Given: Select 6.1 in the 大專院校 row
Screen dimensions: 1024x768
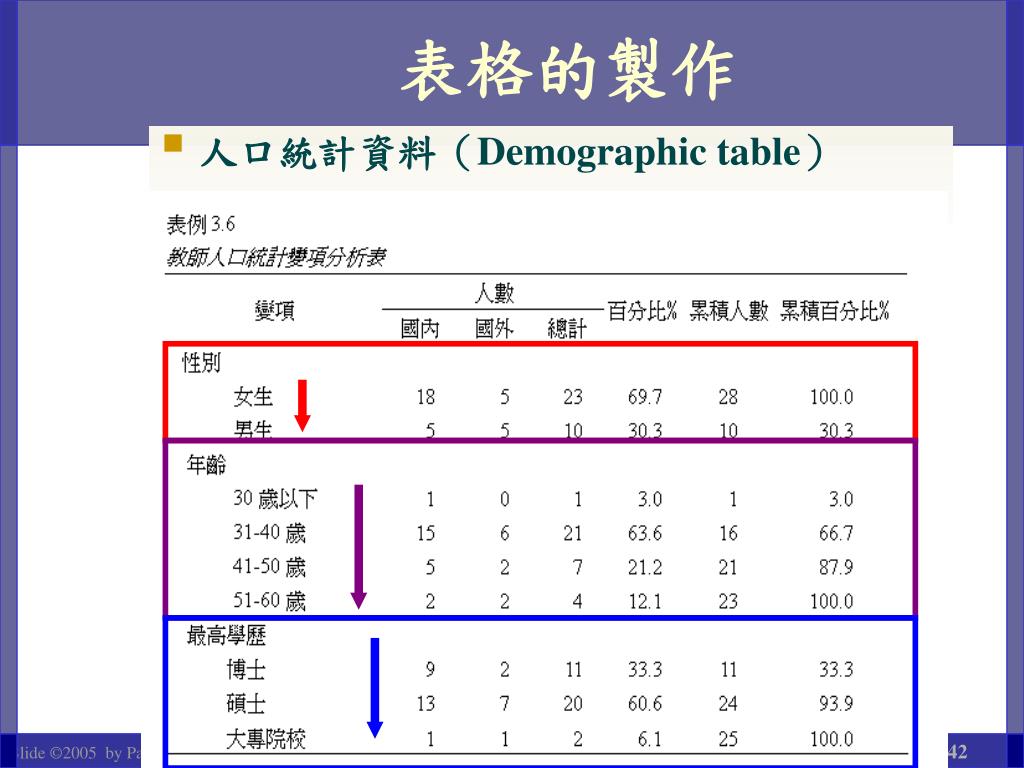Looking at the screenshot, I should (649, 739).
